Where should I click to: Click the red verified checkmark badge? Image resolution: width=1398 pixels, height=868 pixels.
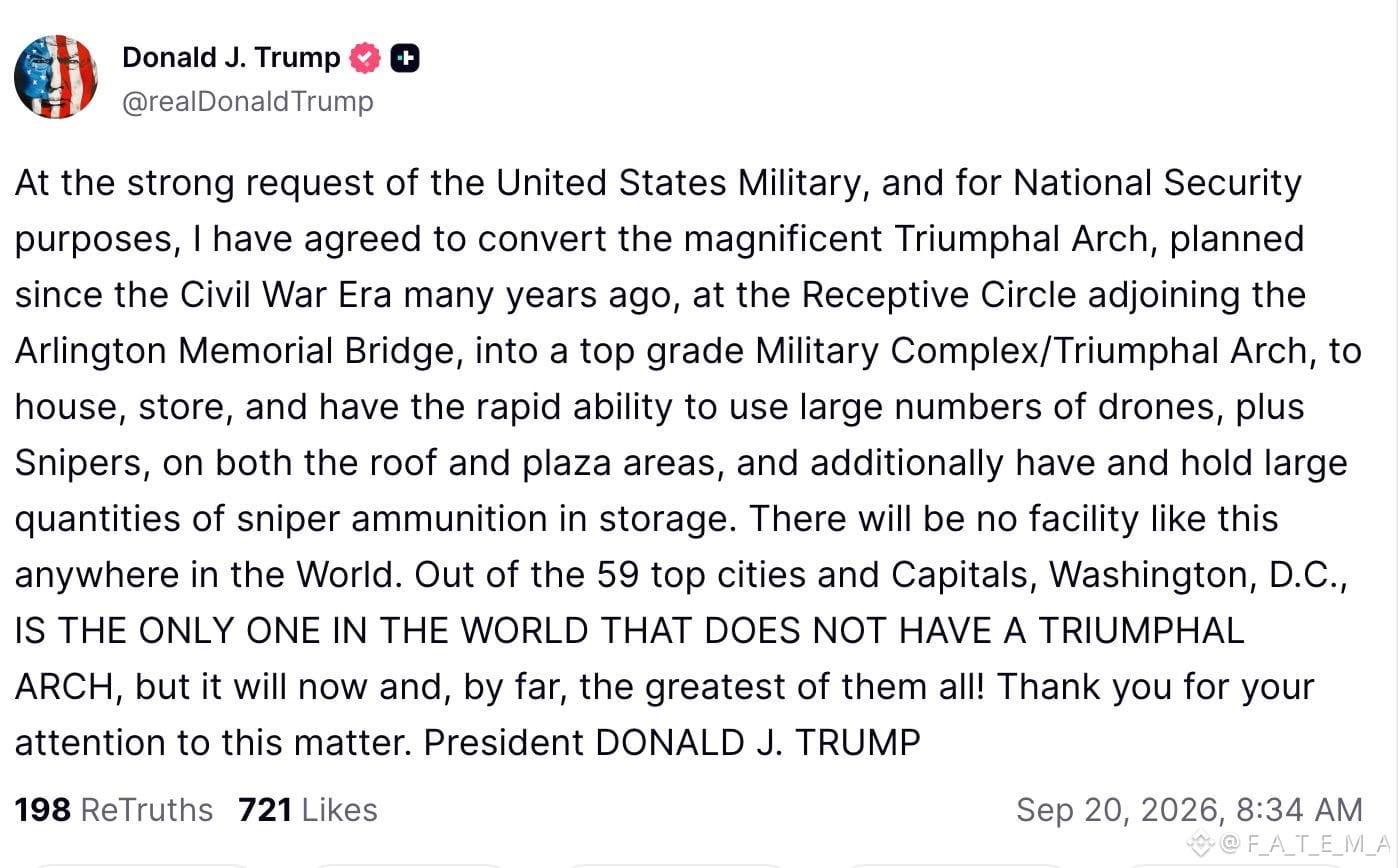click(x=365, y=58)
